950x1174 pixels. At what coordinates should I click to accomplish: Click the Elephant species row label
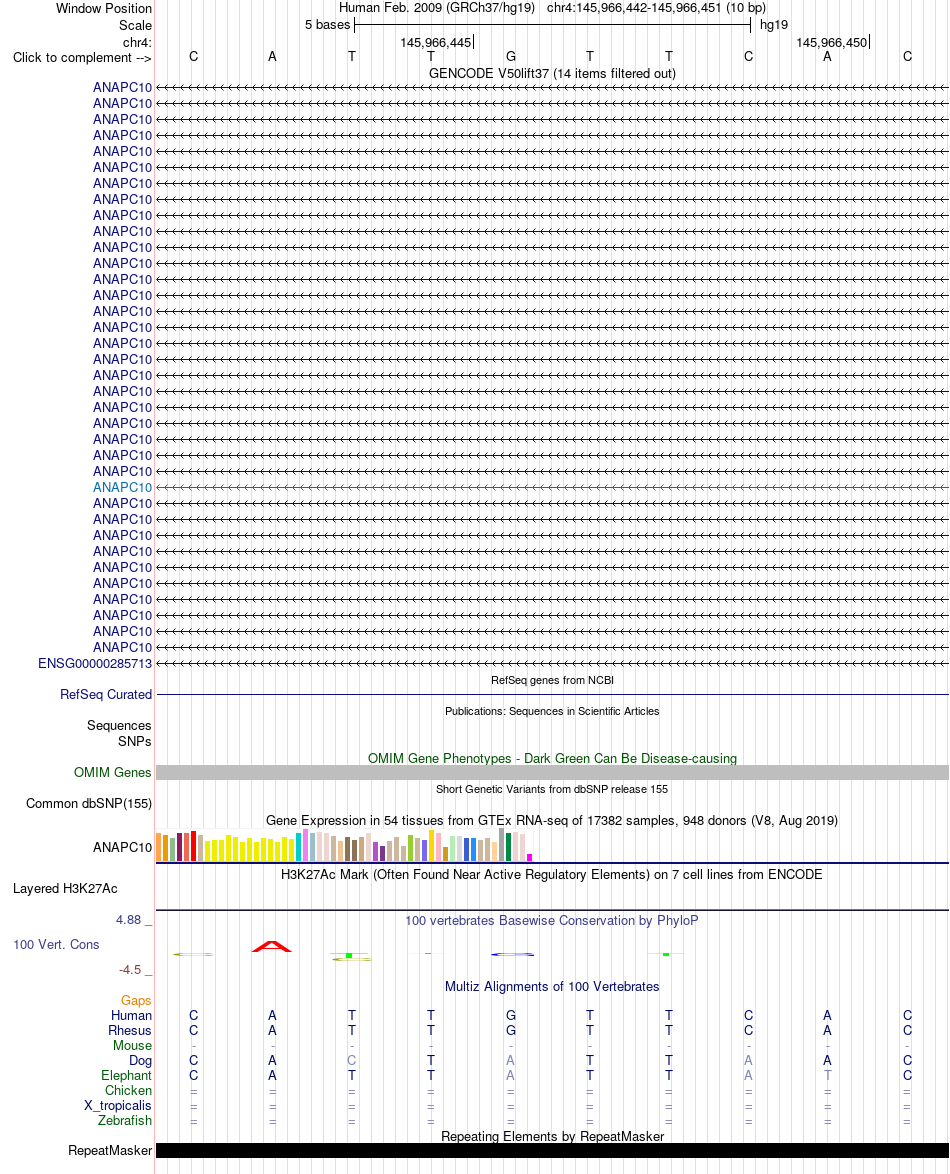pos(127,1076)
